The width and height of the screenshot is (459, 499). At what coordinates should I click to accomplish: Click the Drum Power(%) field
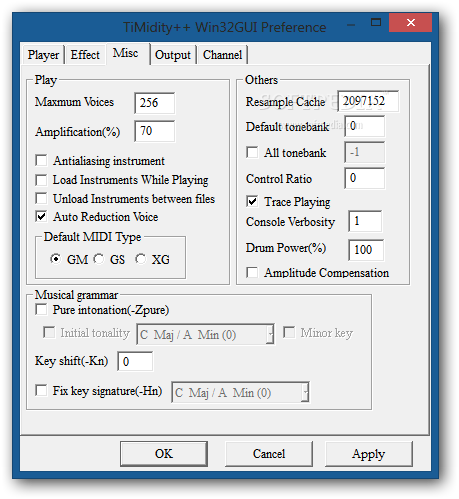click(x=366, y=250)
